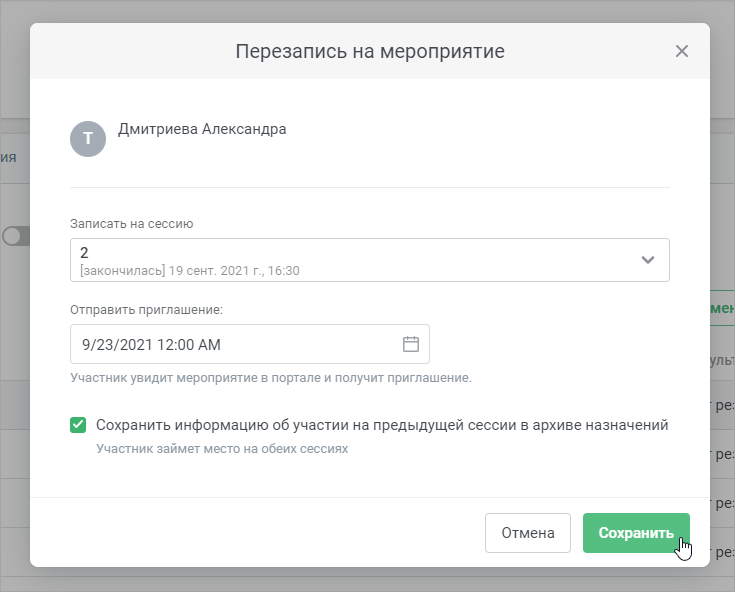Click the hint Участник займет место на обеих сессиях
Screen dimensions: 735x592
click(x=222, y=449)
